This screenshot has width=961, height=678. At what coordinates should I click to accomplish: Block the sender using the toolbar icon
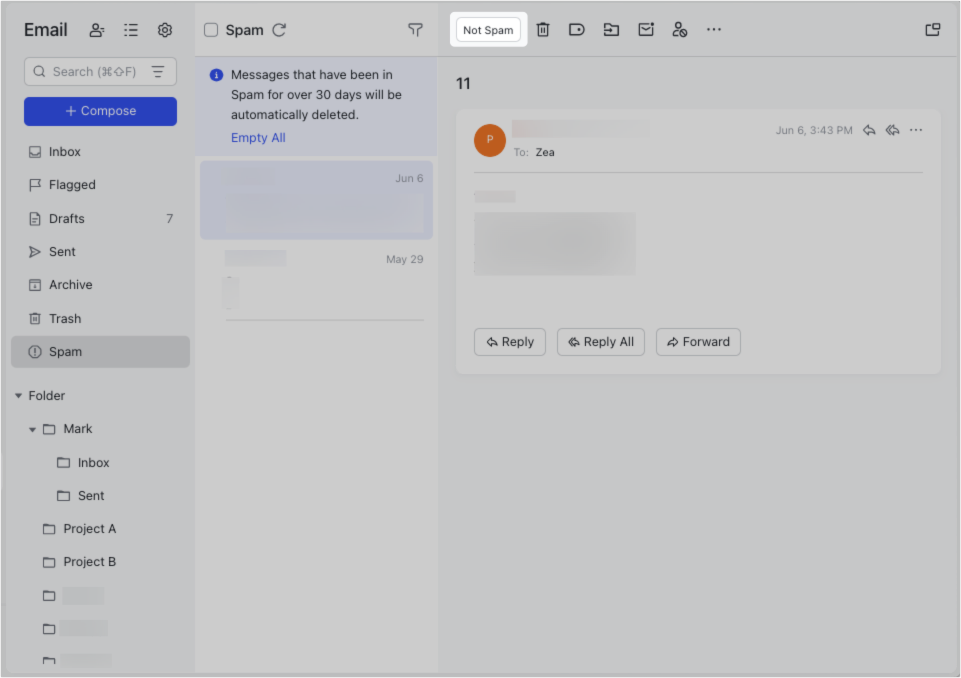(680, 29)
